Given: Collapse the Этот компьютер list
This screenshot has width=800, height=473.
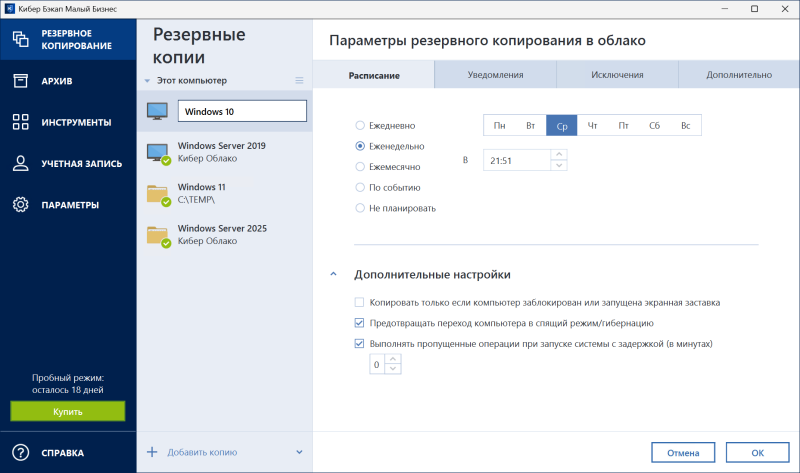Looking at the screenshot, I should tap(147, 80).
